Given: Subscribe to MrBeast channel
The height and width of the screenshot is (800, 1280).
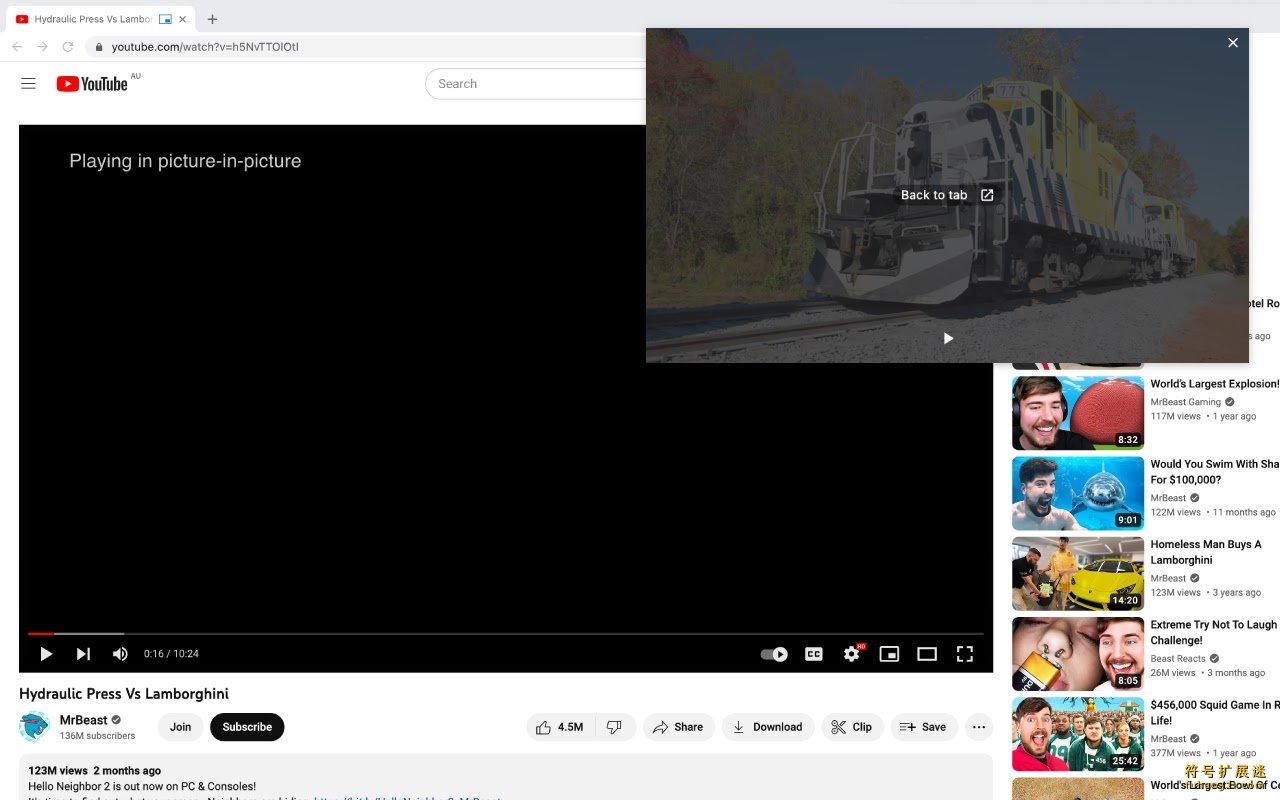Looking at the screenshot, I should [x=247, y=727].
